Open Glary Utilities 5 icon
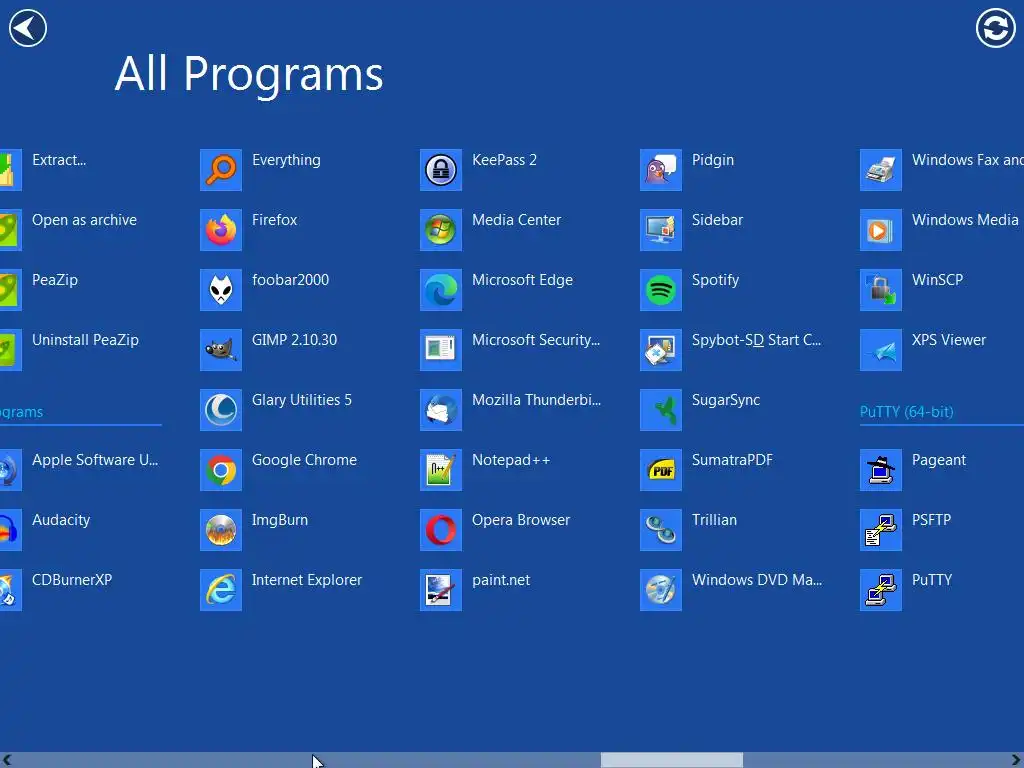 (x=221, y=410)
